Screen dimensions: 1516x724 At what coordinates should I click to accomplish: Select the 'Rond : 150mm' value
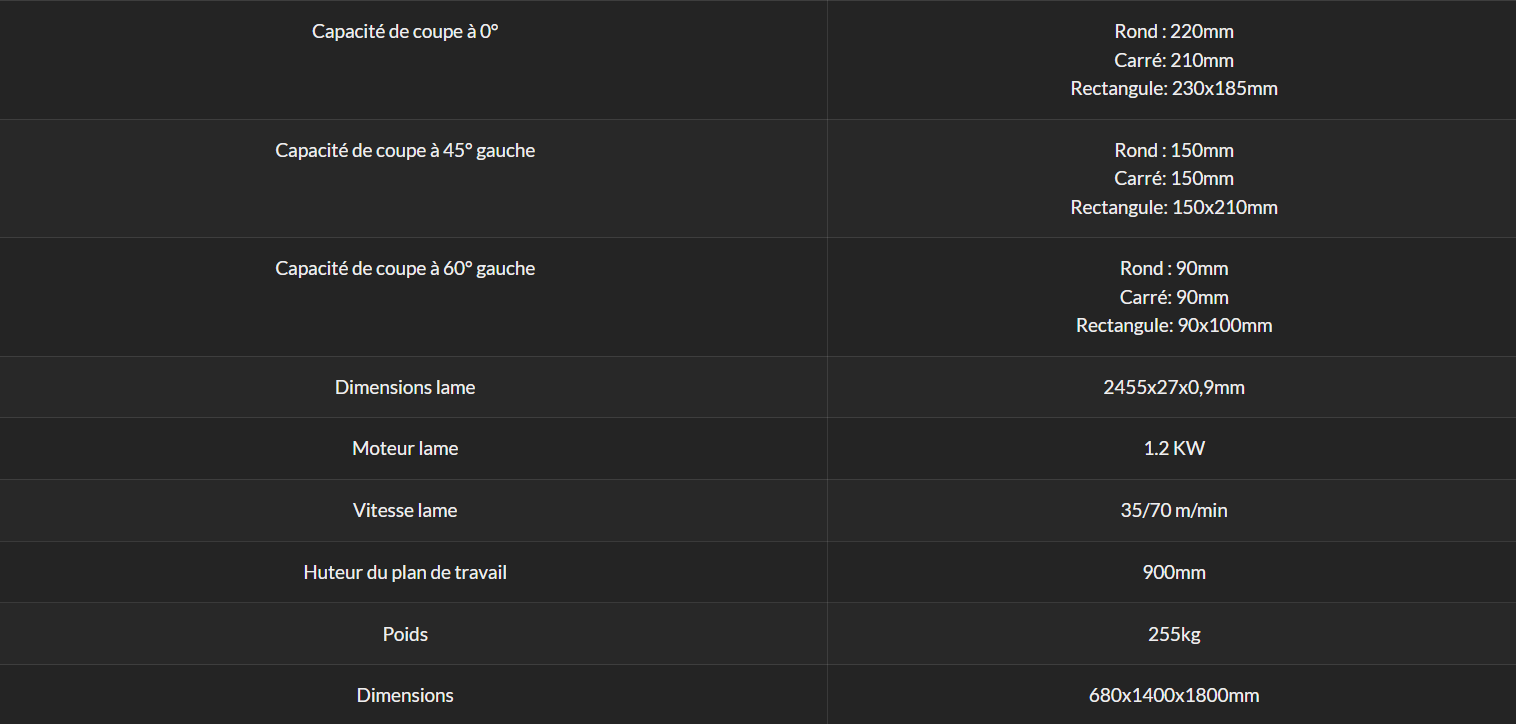pos(1174,150)
